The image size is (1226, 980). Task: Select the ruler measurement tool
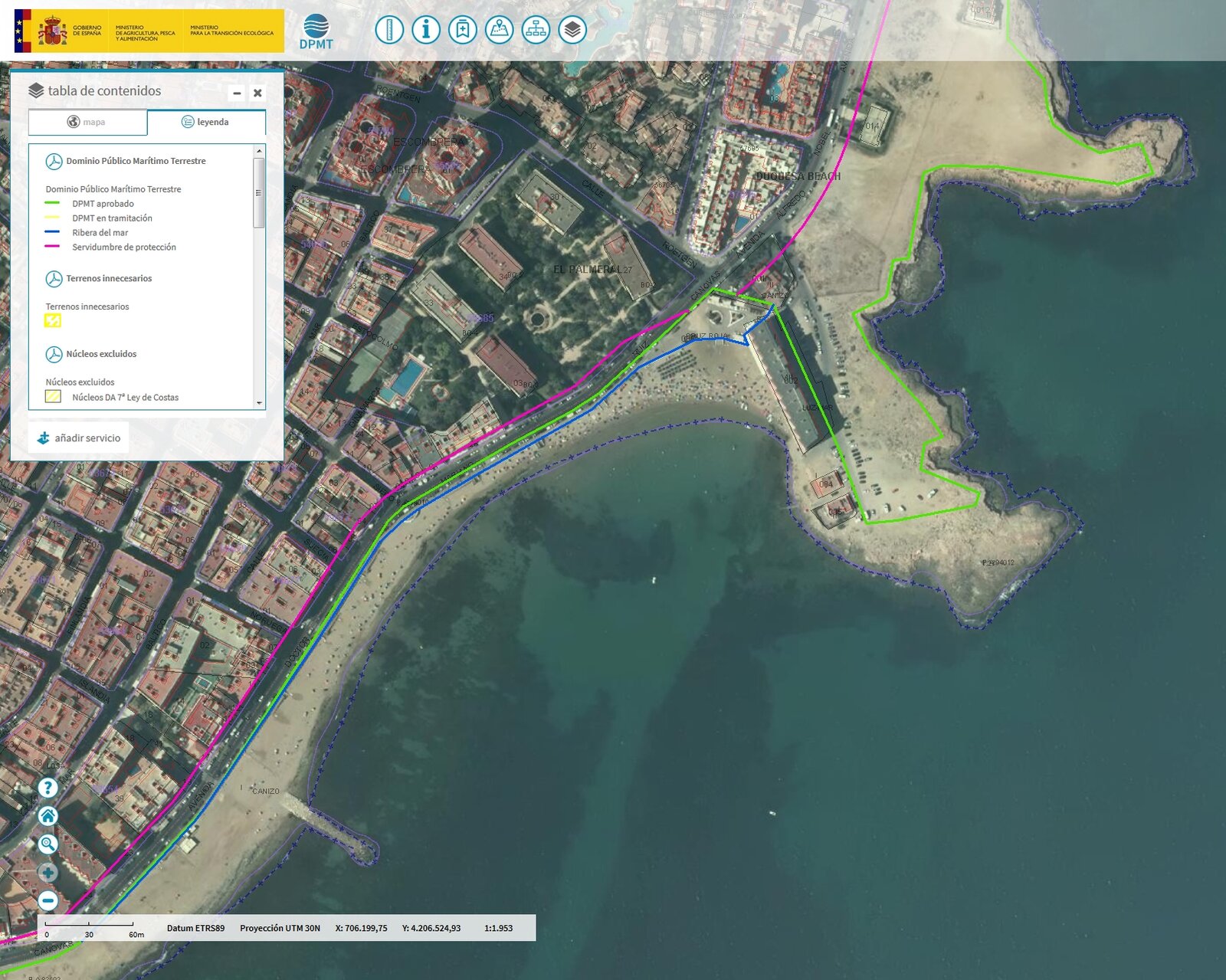click(389, 31)
